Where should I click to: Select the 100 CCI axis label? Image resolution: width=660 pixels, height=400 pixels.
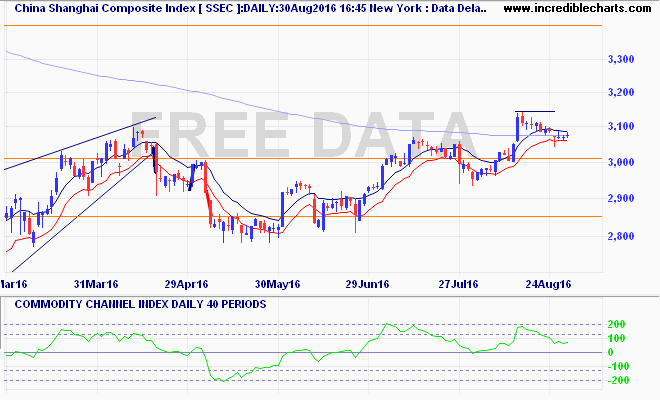coord(617,338)
